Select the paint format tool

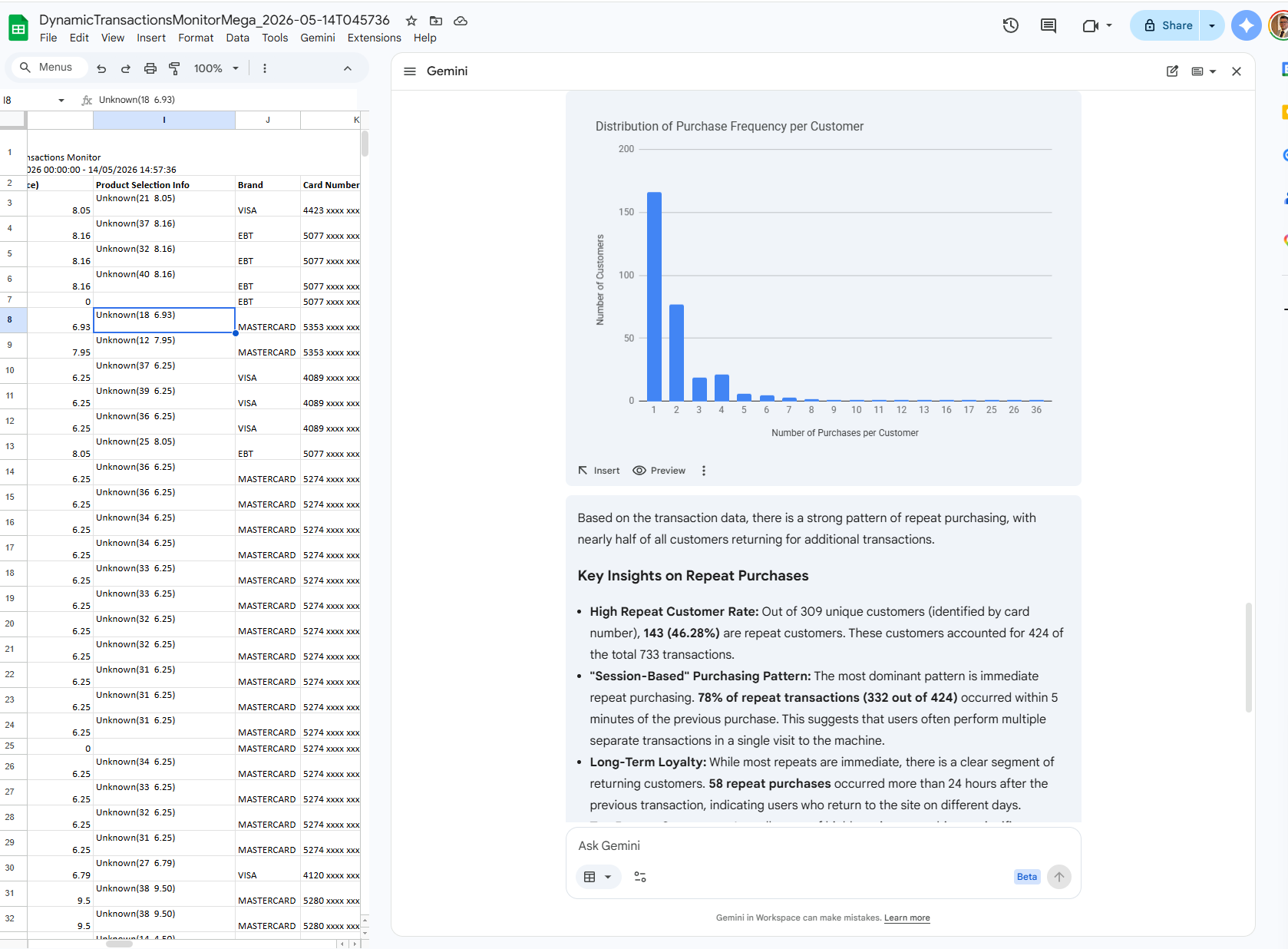tap(174, 68)
